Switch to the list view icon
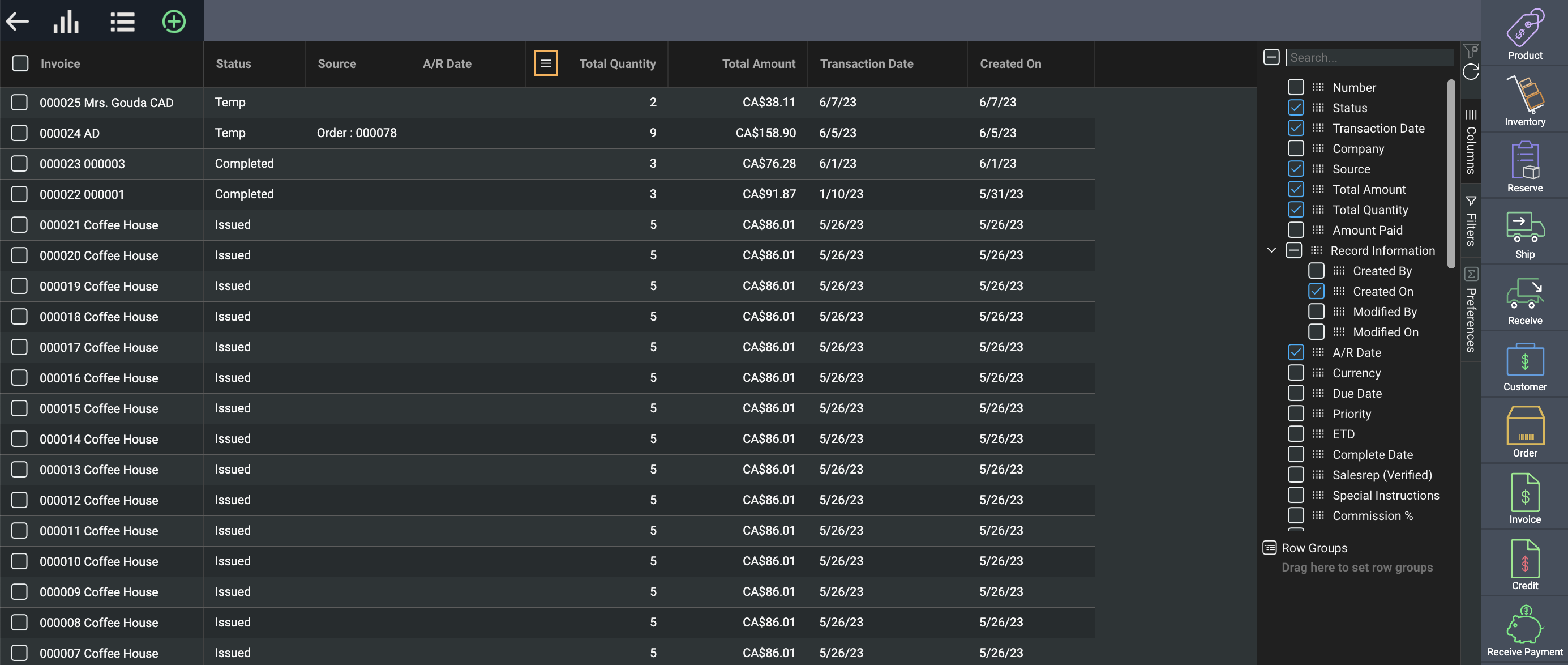This screenshot has height=665, width=1568. (122, 22)
